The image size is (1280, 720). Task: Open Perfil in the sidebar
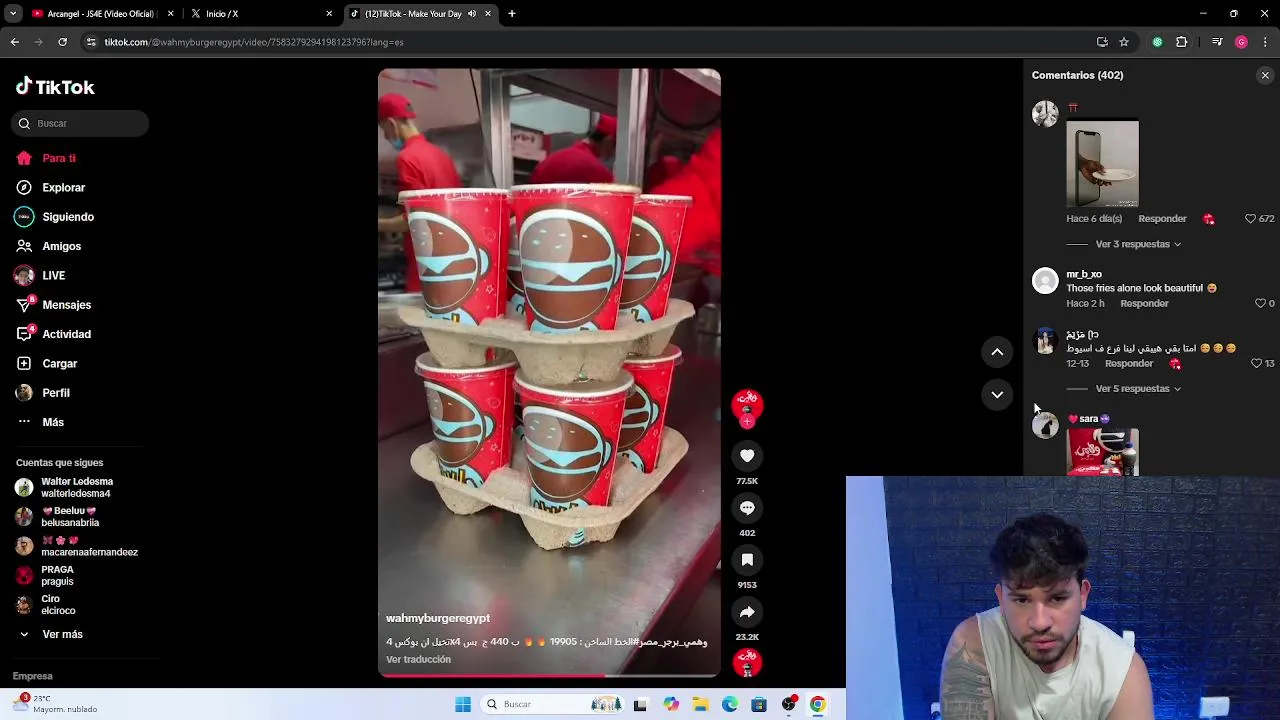pos(55,393)
